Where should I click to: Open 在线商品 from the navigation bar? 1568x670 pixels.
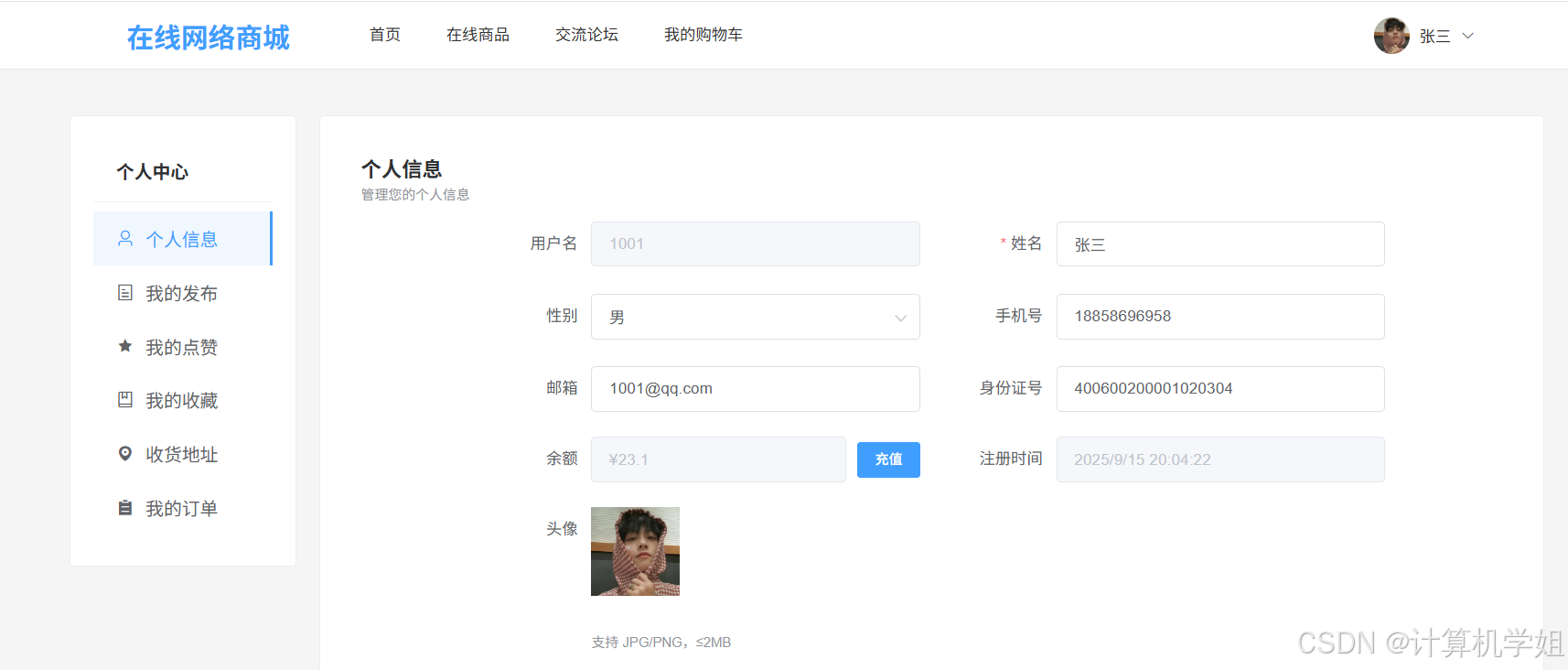[x=478, y=35]
